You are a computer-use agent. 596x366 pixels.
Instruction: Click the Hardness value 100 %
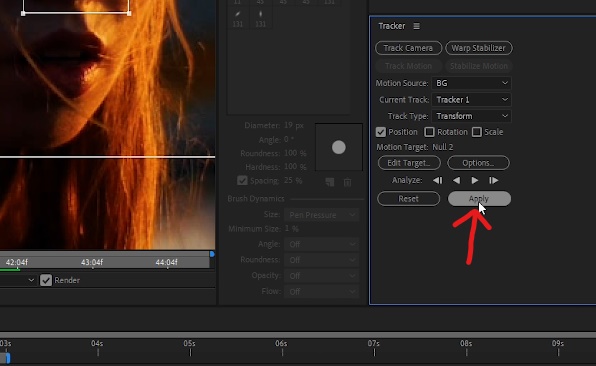295,167
